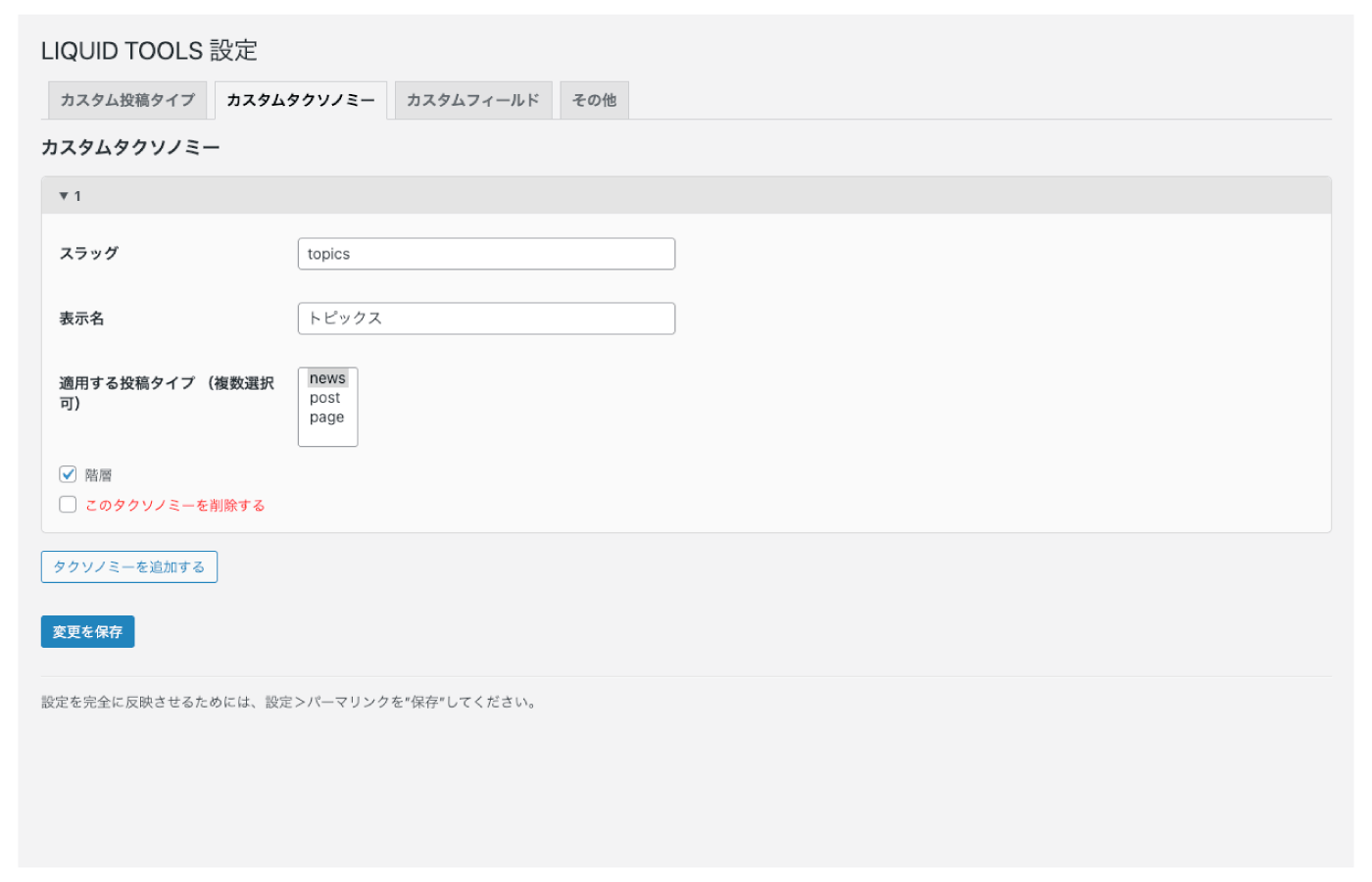Focus the 表示名 field showing トピックス
The height and width of the screenshot is (882, 1372).
(x=485, y=318)
